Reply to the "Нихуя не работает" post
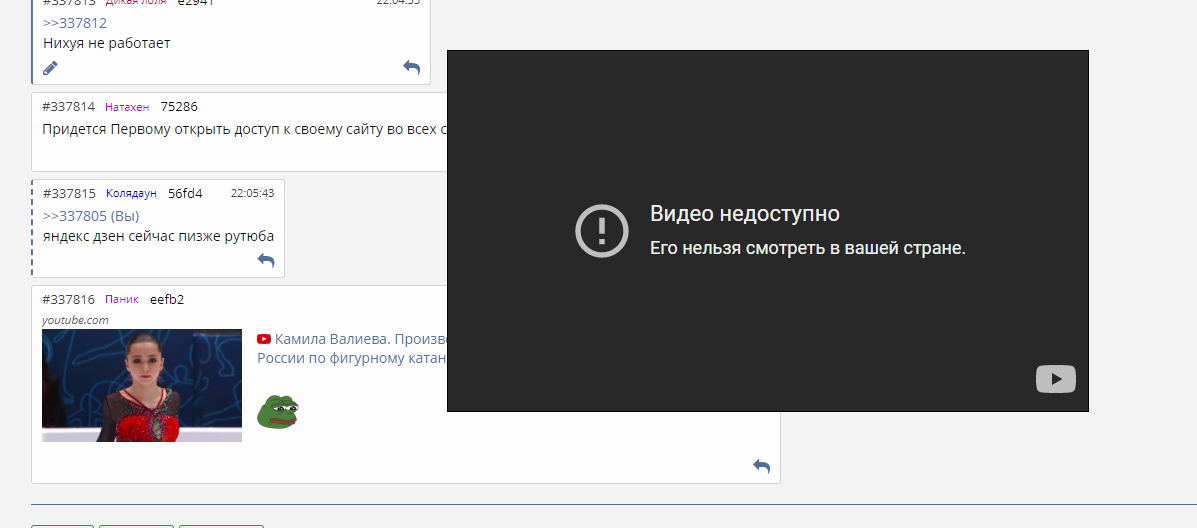The image size is (1197, 528). [x=411, y=67]
